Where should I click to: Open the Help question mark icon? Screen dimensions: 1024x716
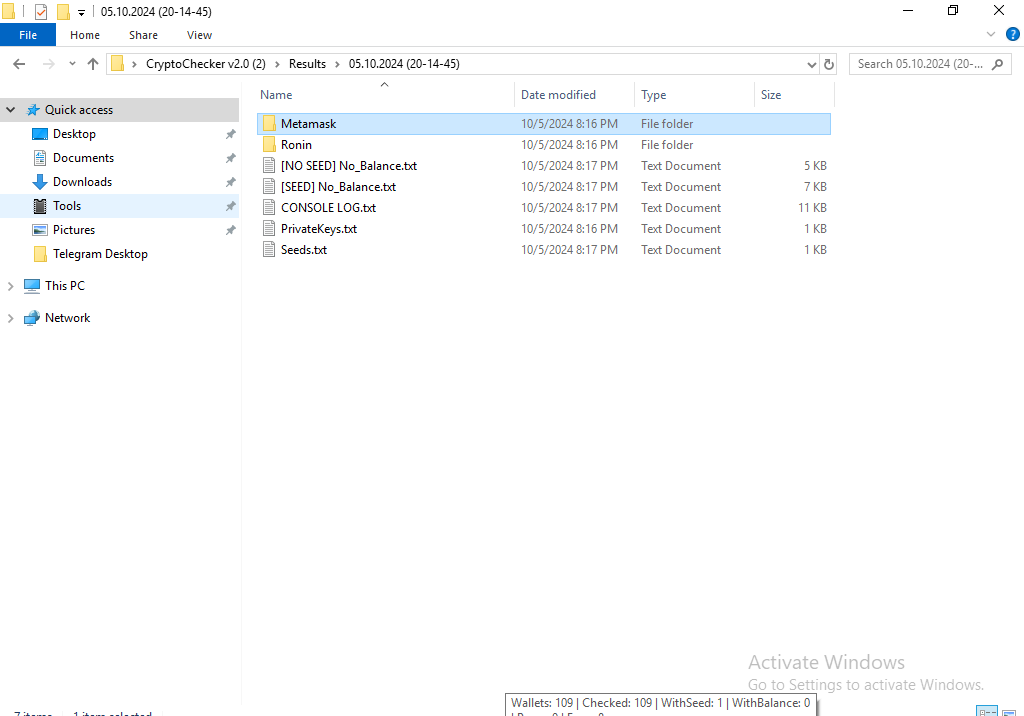[x=1012, y=34]
